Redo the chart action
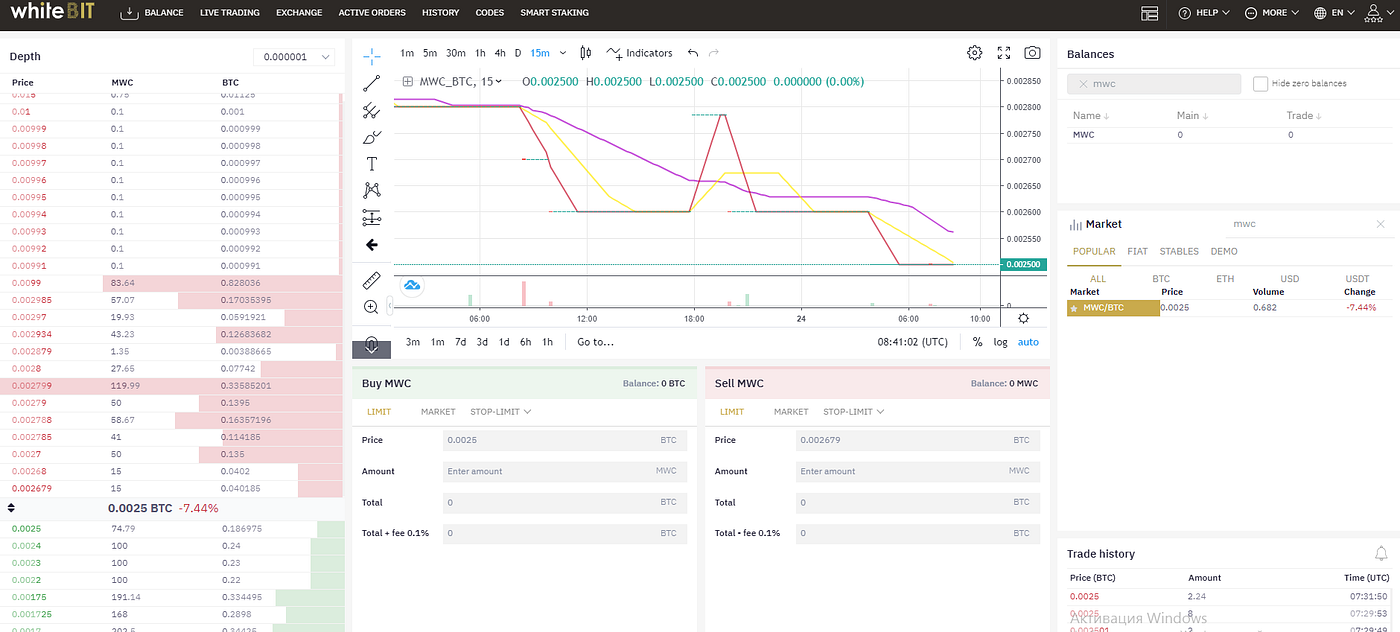Viewport: 1400px width, 632px height. [x=716, y=53]
